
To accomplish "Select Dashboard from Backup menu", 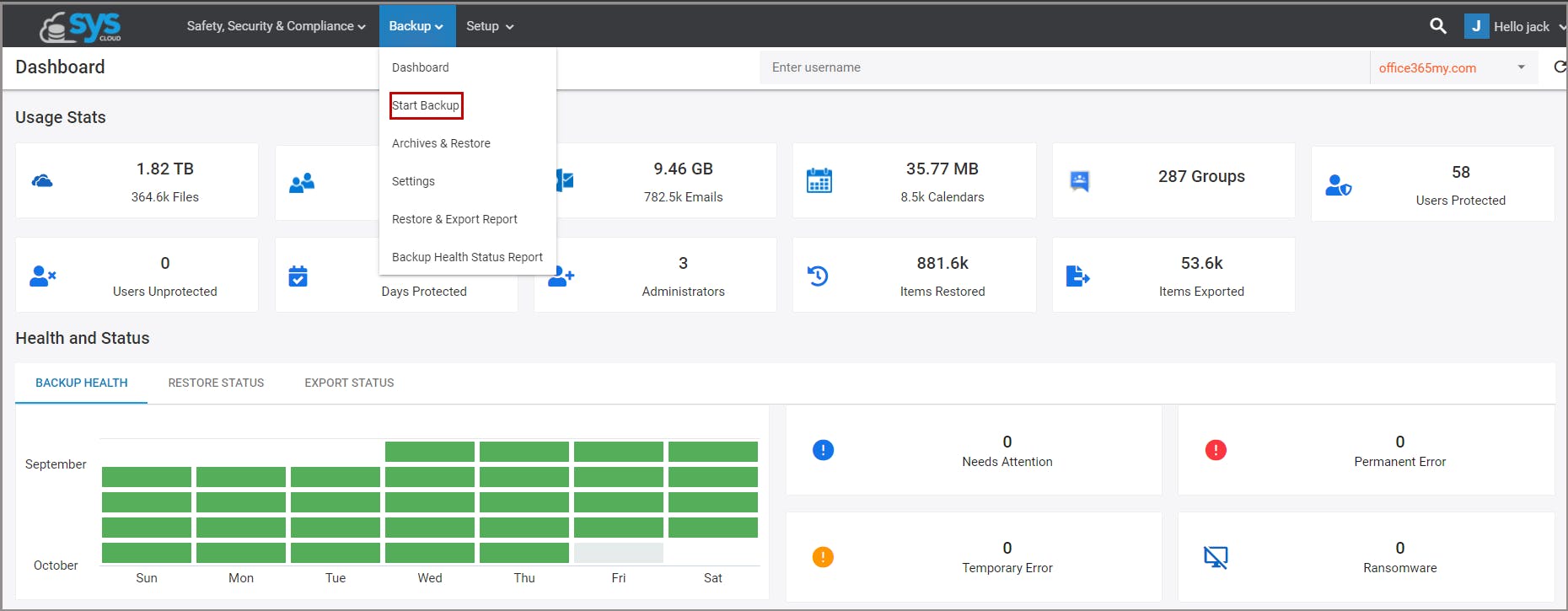I will tap(421, 67).
